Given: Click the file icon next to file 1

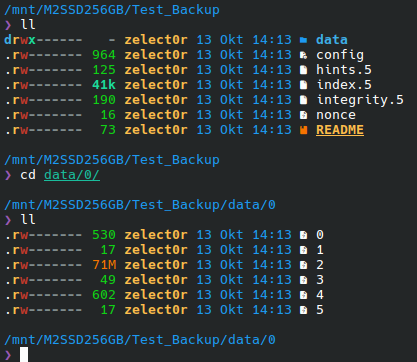Looking at the screenshot, I should [303, 250].
